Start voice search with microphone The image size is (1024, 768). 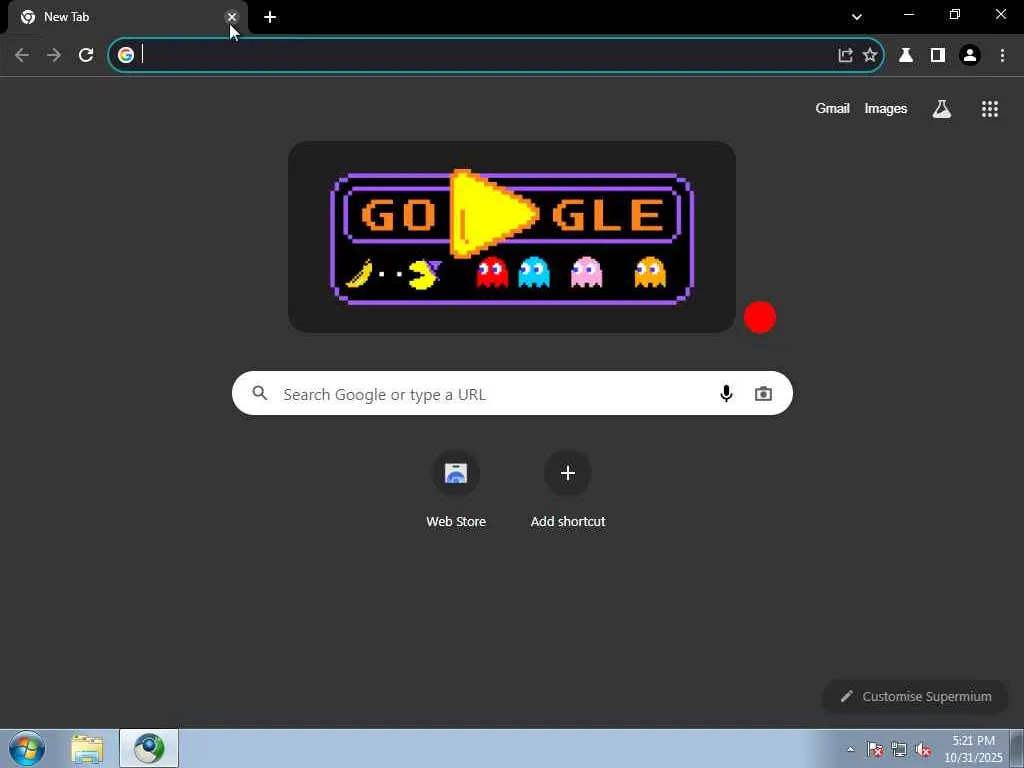(726, 393)
